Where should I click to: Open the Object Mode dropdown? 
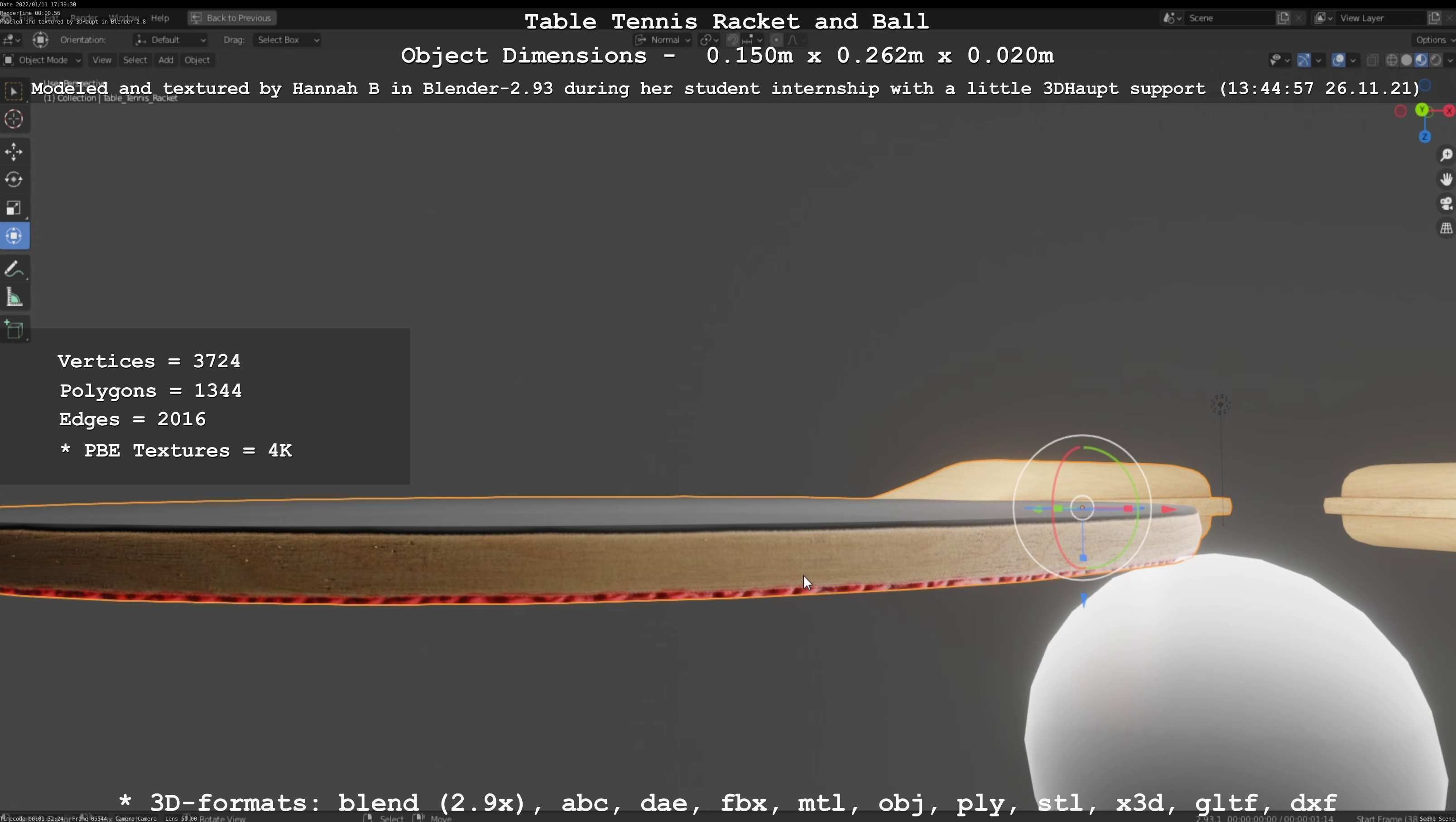point(42,60)
